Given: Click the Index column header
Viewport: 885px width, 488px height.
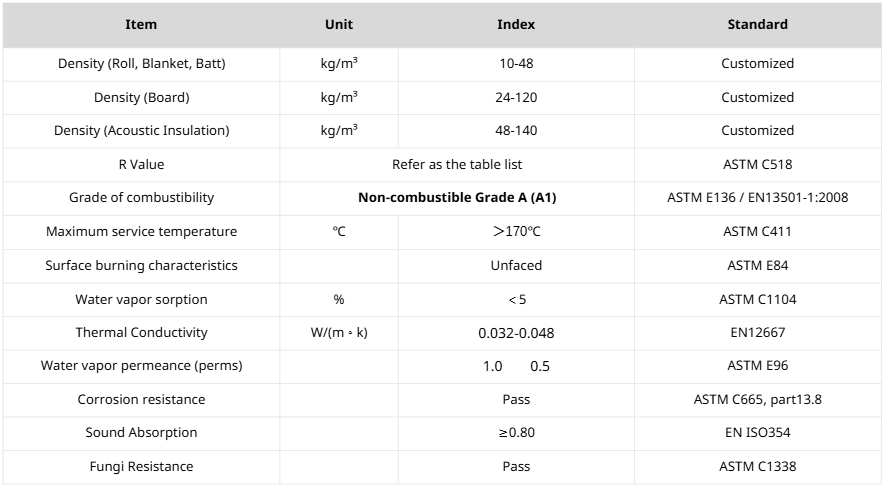Looking at the screenshot, I should (516, 24).
